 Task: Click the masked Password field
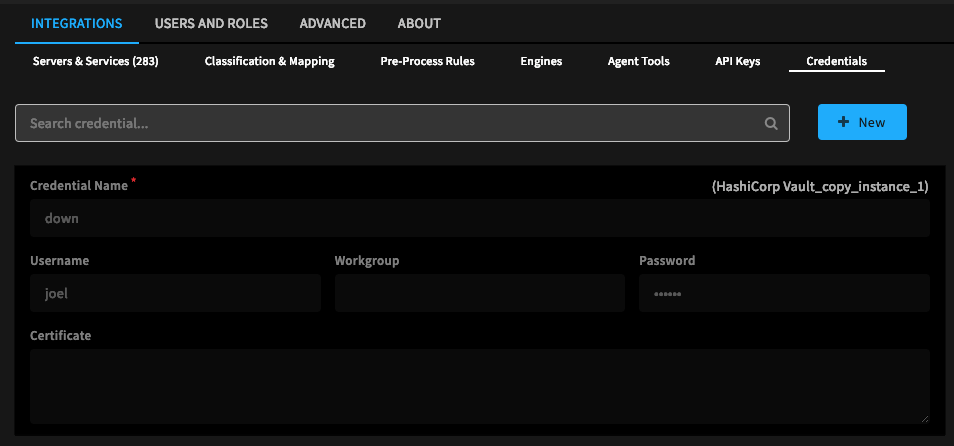[x=783, y=294]
